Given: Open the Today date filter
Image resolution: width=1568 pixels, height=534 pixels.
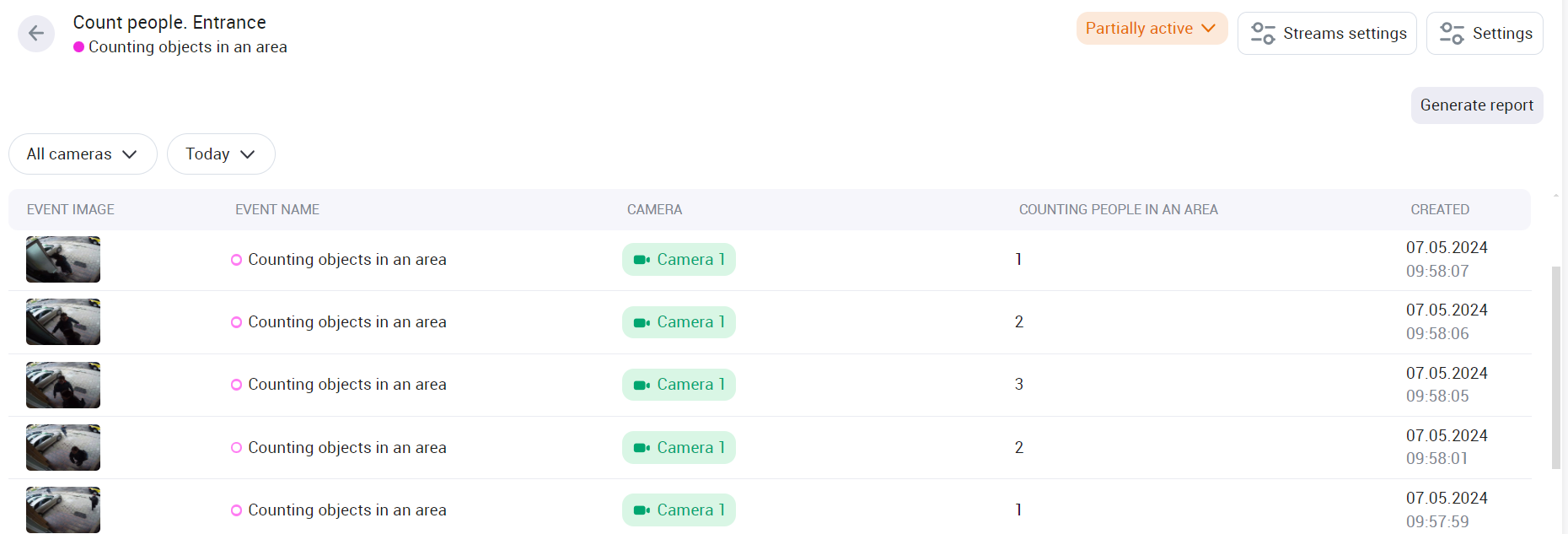Looking at the screenshot, I should point(220,154).
